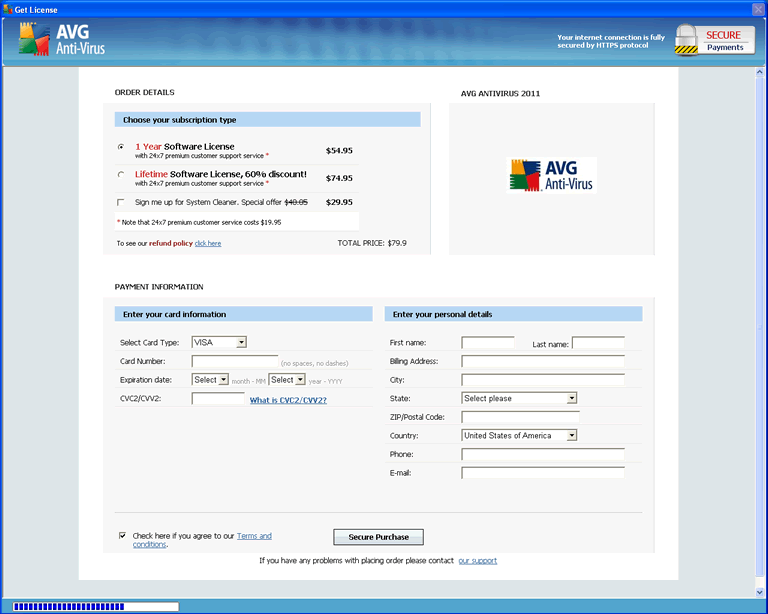This screenshot has width=768, height=614.
Task: Toggle the Terms and conditions agreement checkbox
Action: coord(122,535)
